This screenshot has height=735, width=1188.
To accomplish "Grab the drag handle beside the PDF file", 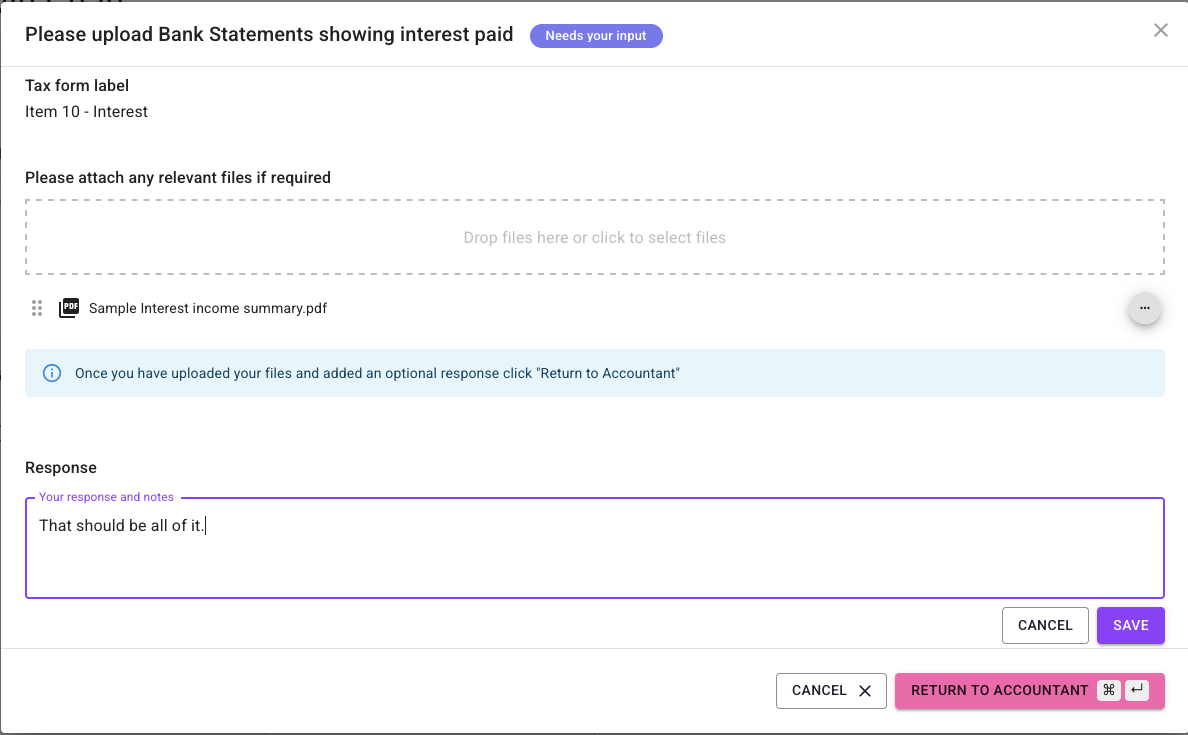I will (37, 309).
